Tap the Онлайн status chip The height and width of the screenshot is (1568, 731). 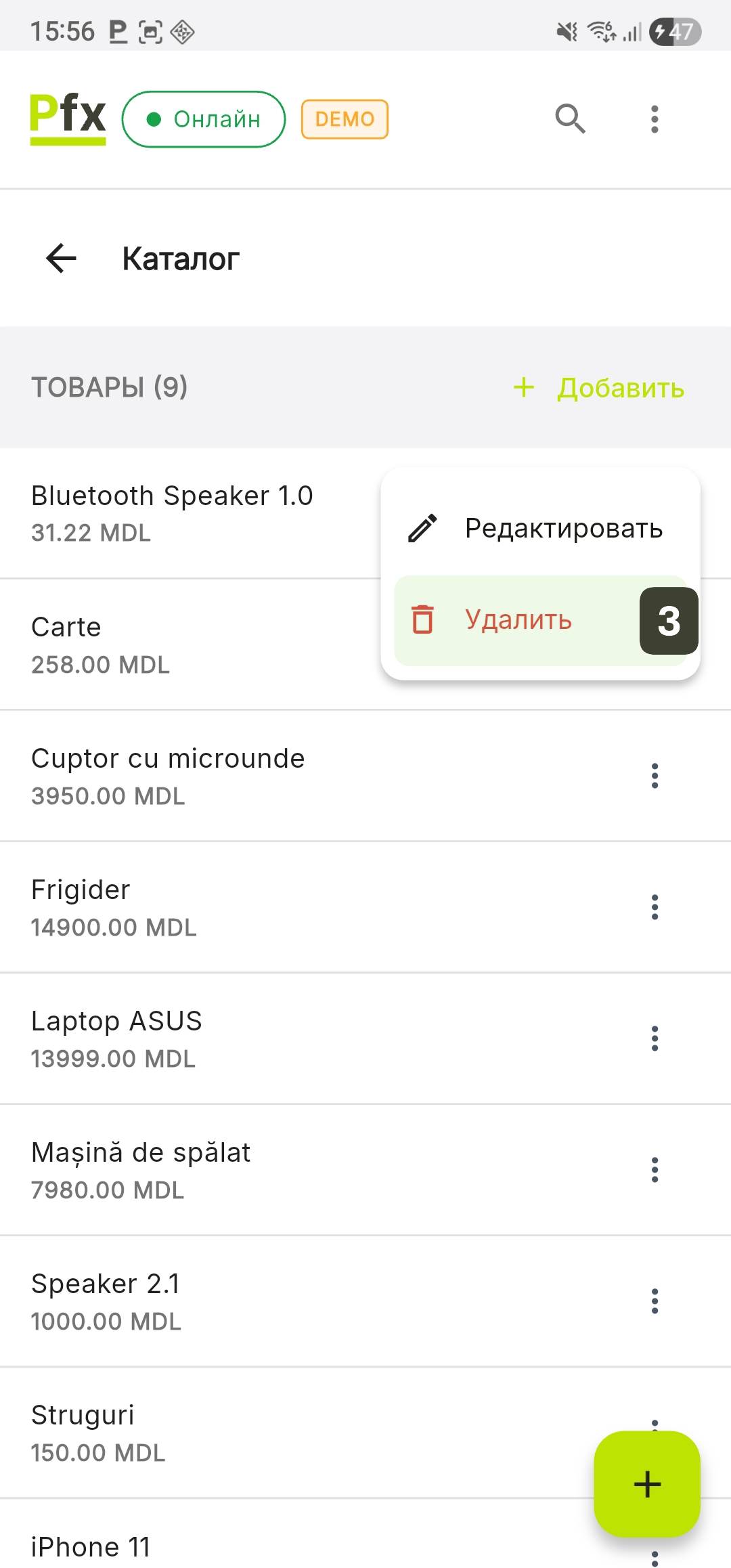pos(203,119)
